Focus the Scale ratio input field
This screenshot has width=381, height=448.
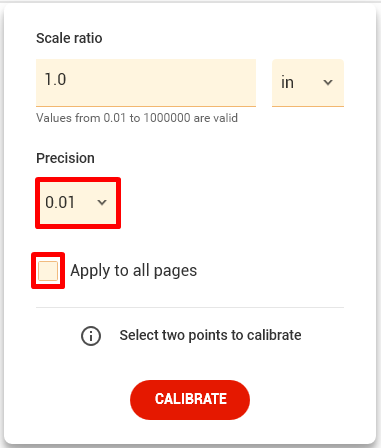click(x=146, y=83)
